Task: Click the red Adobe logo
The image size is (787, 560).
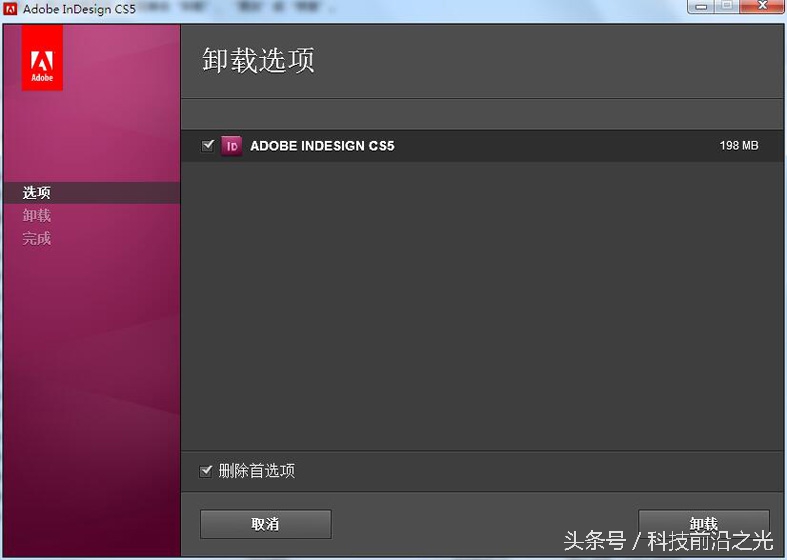Action: pos(42,58)
